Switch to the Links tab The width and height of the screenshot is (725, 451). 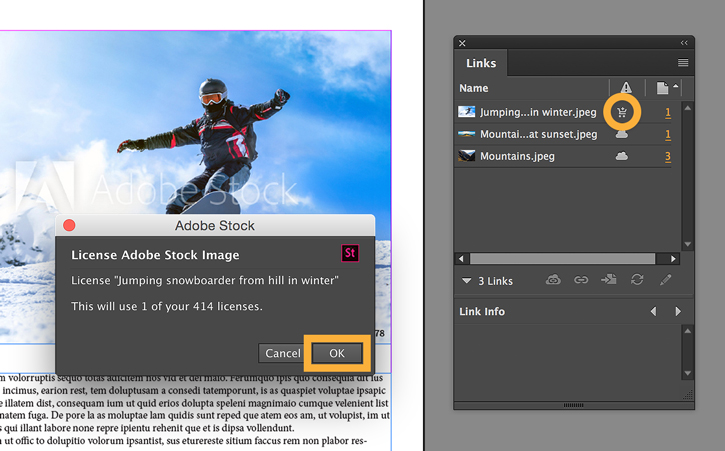[x=481, y=63]
